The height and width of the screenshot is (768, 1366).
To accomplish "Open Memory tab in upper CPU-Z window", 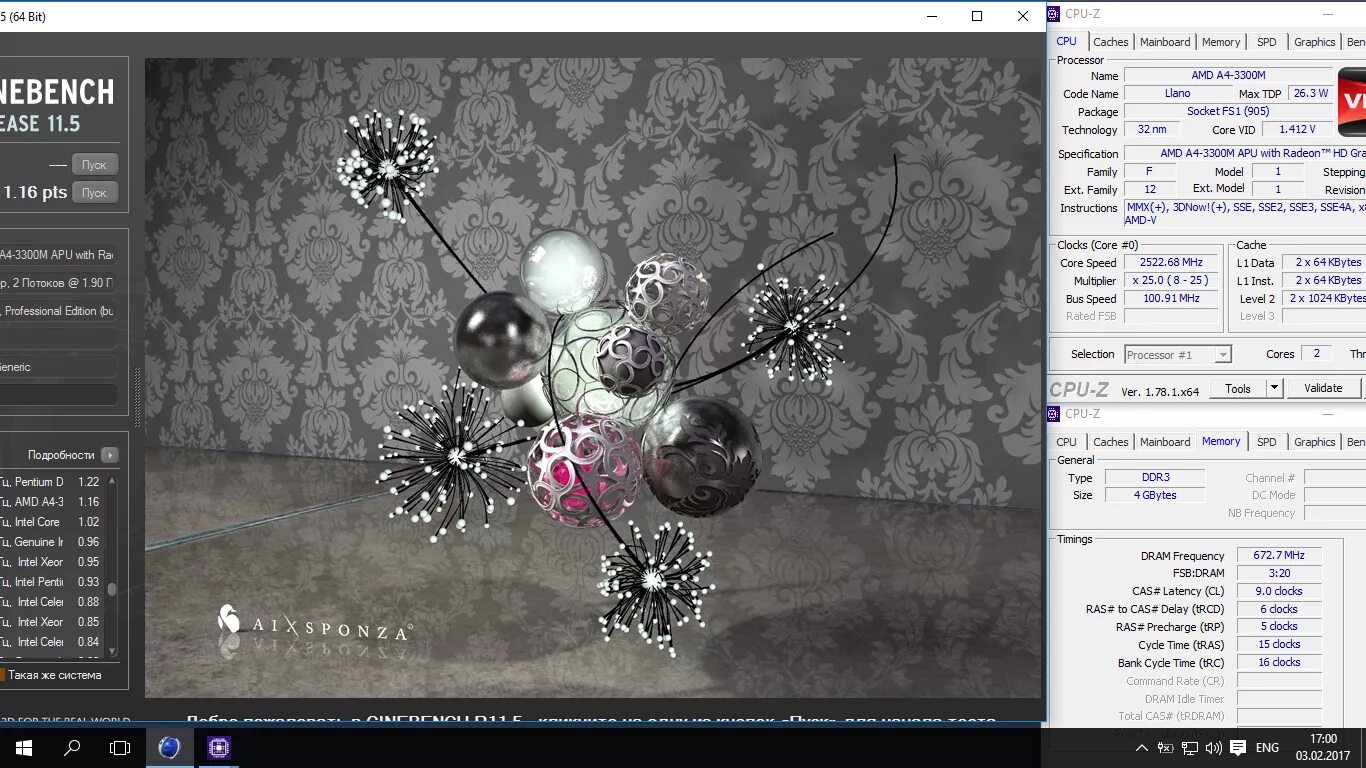I will (1221, 42).
